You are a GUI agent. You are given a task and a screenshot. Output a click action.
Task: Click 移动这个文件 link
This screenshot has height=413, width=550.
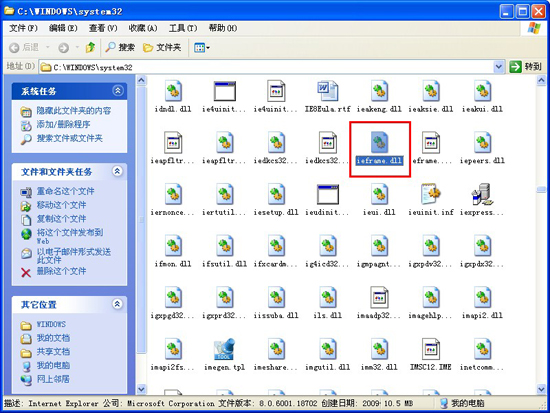coord(61,205)
